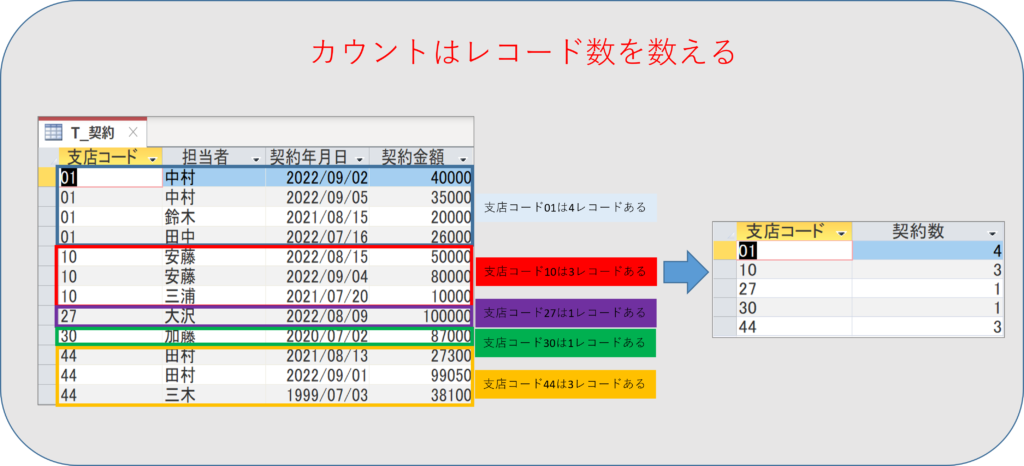
Task: Select the 田中 cell
Action: pyautogui.click(x=214, y=236)
